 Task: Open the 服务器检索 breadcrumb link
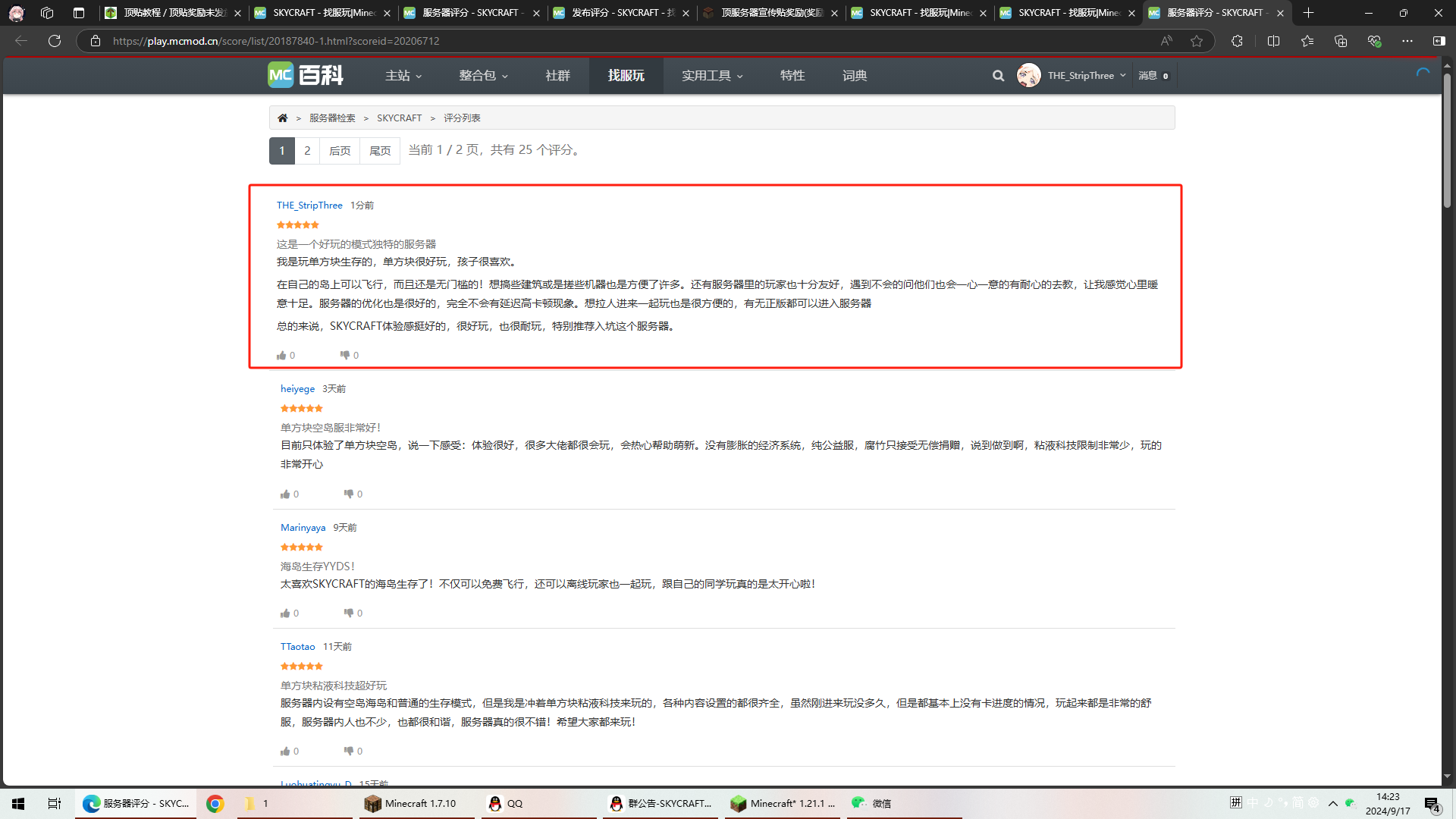(332, 118)
